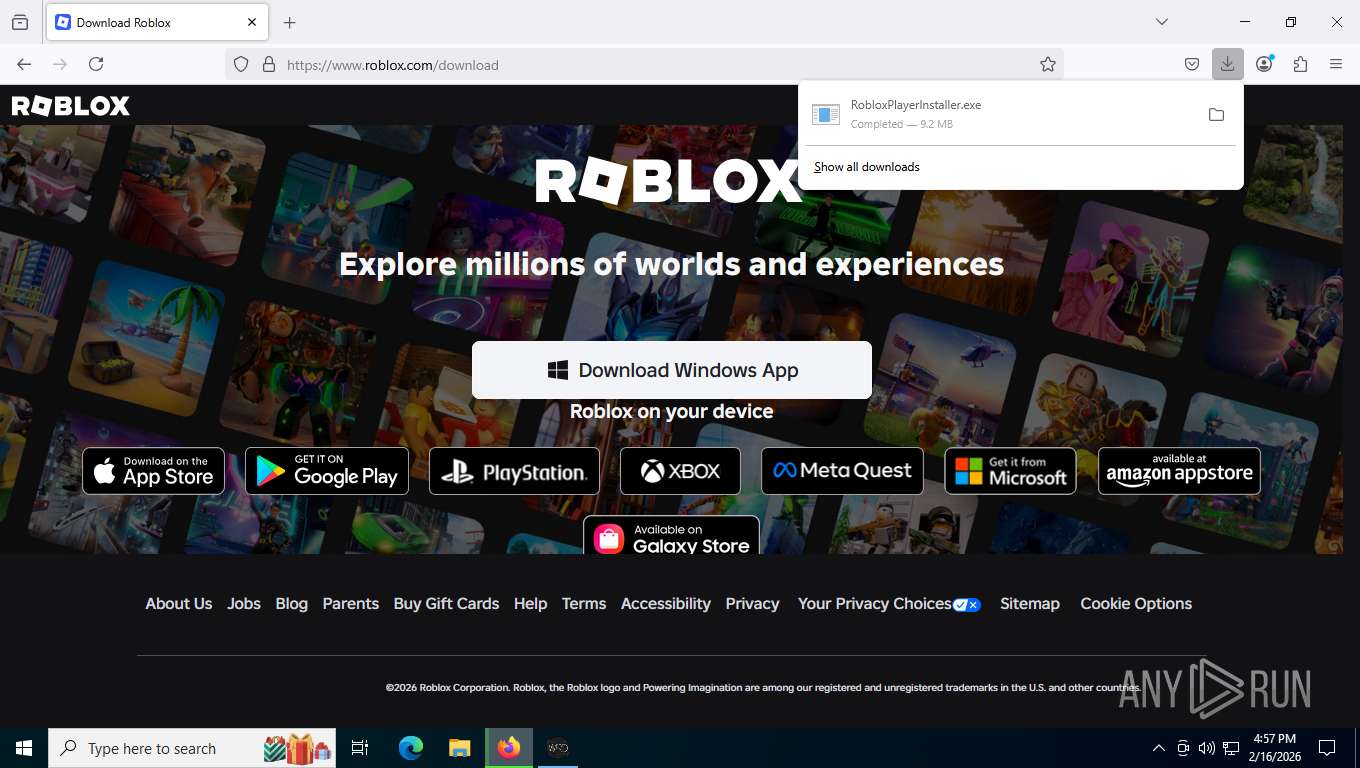Open the Help footer link
The width and height of the screenshot is (1360, 768).
pyautogui.click(x=530, y=604)
